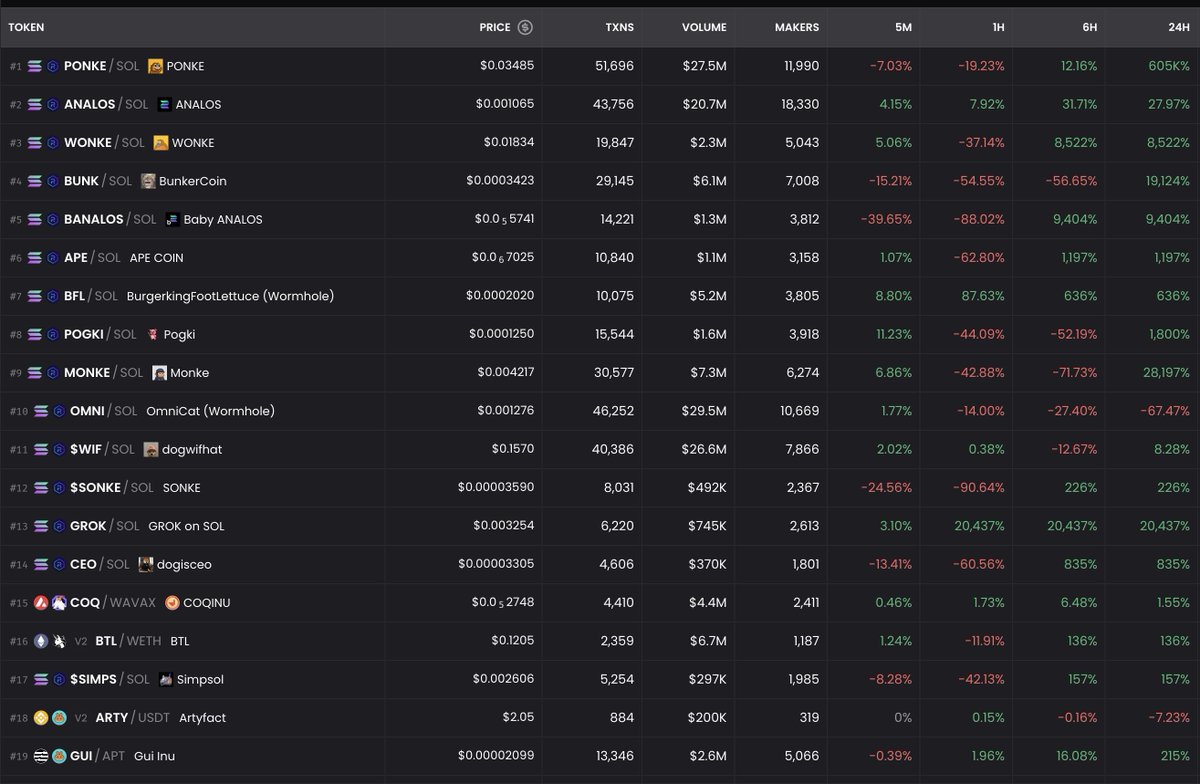The width and height of the screenshot is (1200, 784).
Task: Click the DEX icon in GUI row
Action: click(59, 756)
